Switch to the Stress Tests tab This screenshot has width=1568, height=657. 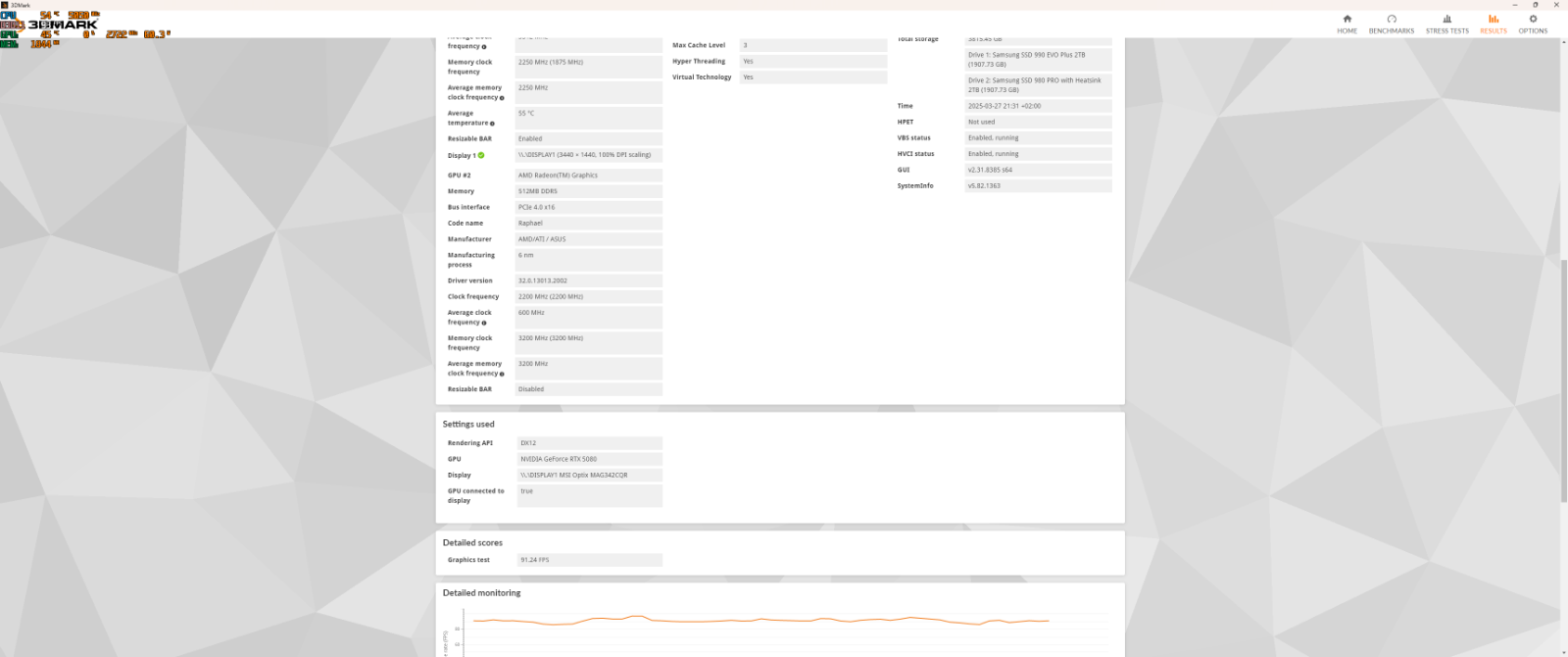click(x=1447, y=24)
